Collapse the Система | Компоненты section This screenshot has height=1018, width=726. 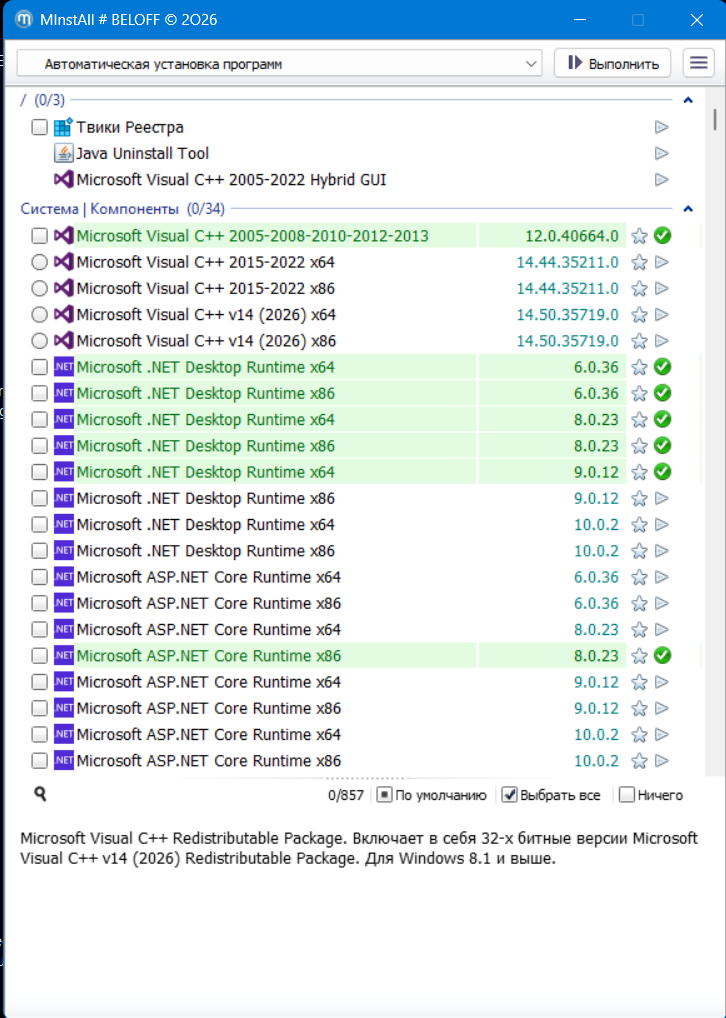[x=688, y=209]
